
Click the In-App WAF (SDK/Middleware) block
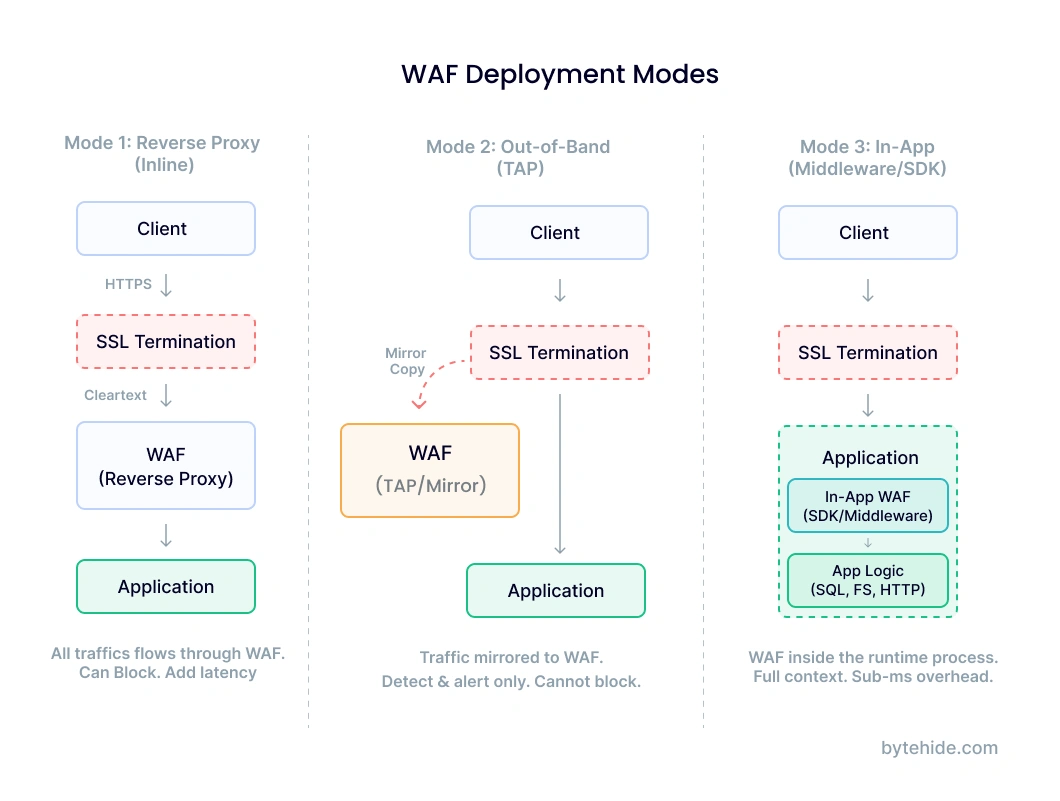867,505
